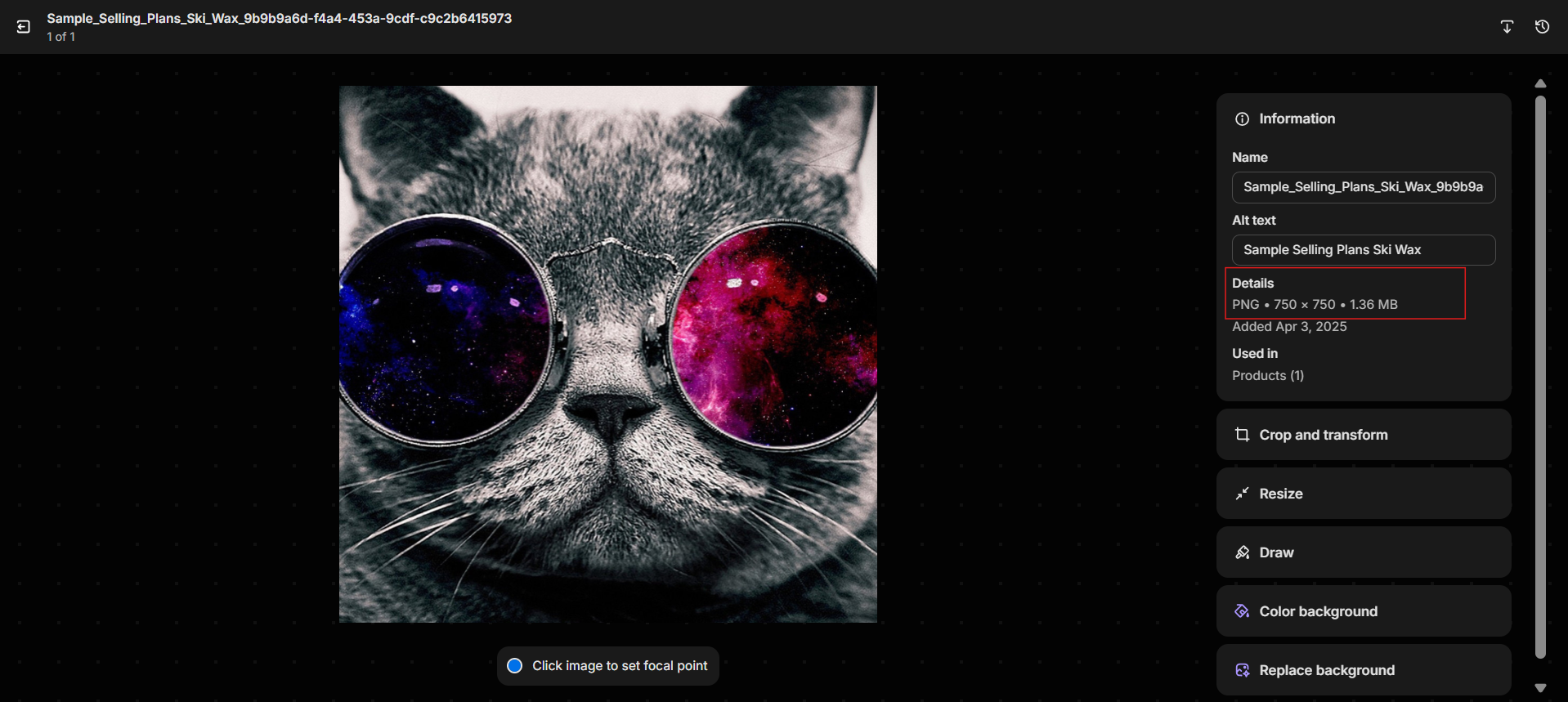
Task: Click the exit editor icon
Action: (x=24, y=27)
